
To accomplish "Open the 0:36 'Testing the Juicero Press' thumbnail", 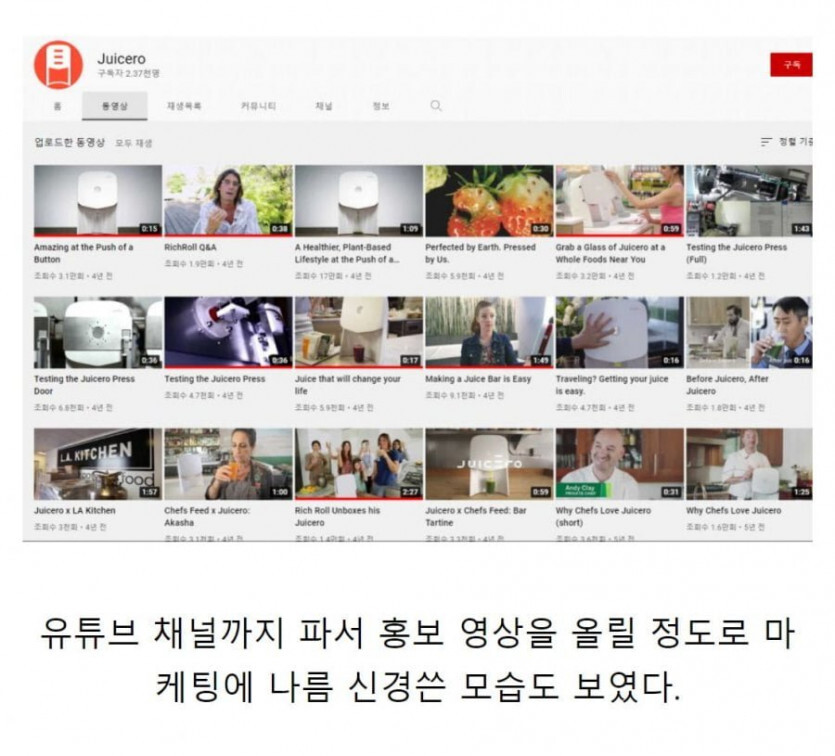I will (228, 332).
